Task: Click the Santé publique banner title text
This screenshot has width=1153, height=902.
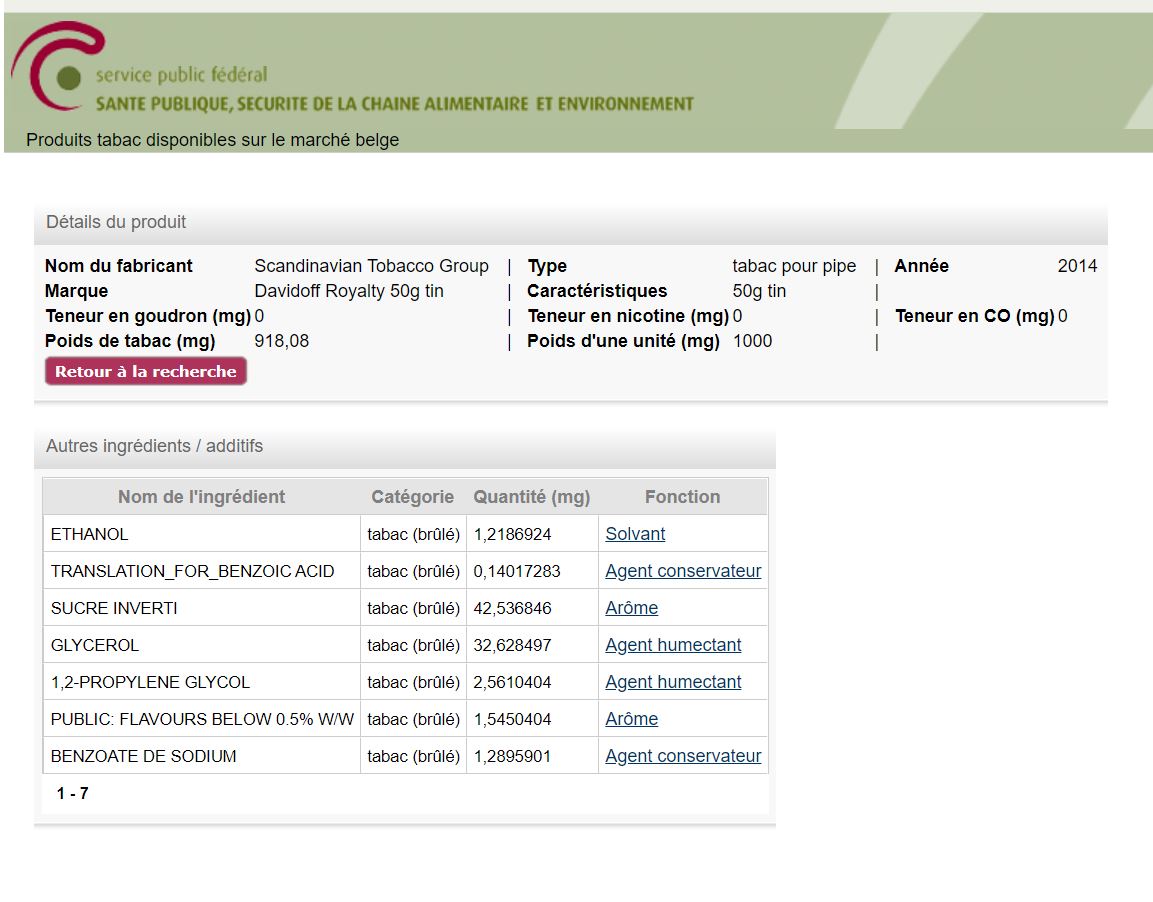Action: 395,104
